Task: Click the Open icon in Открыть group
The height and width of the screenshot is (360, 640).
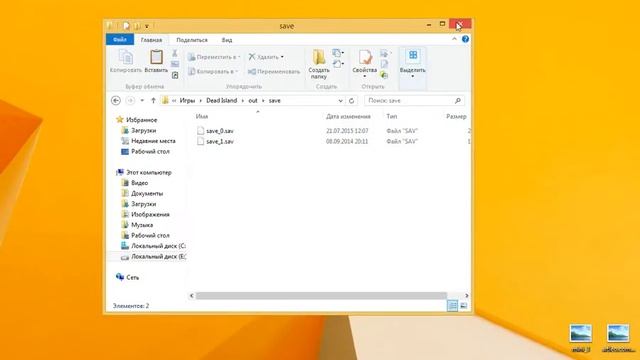Action: click(x=384, y=53)
